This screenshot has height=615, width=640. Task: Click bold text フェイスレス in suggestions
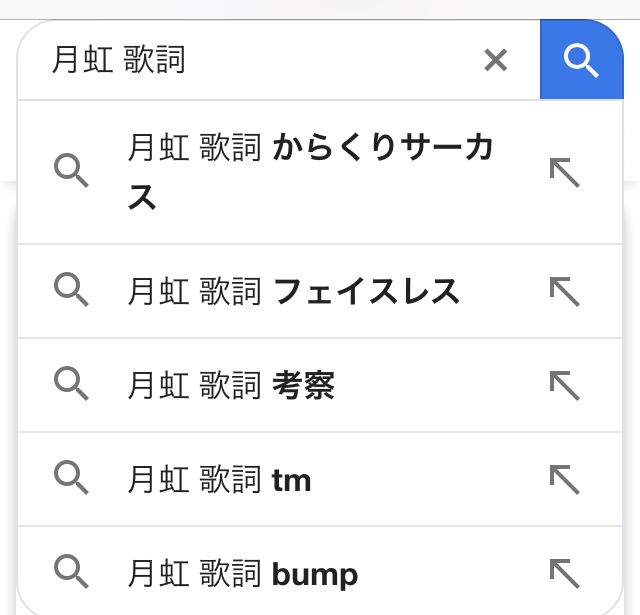tap(366, 291)
